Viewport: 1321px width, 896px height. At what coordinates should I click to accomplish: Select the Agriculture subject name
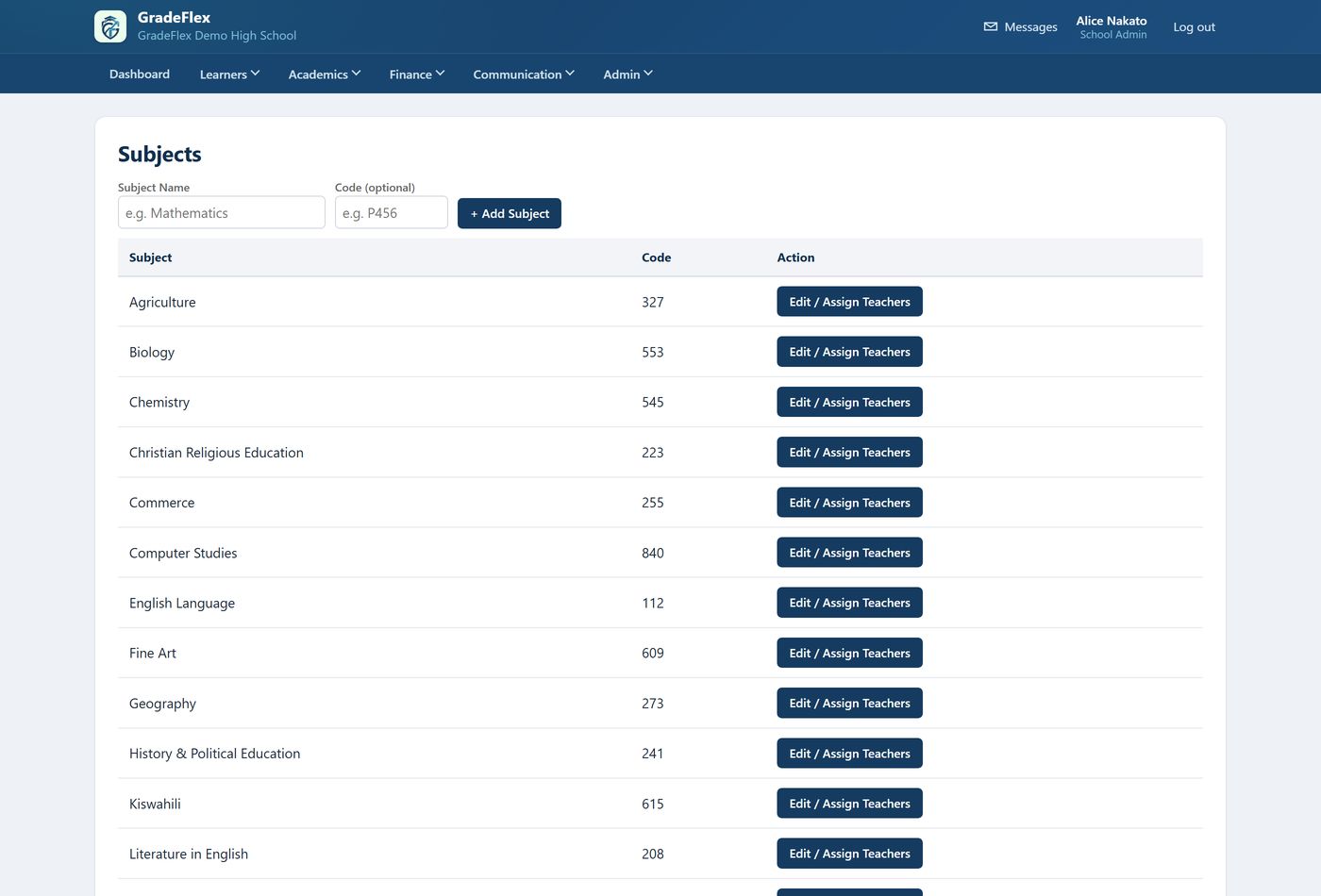click(x=162, y=302)
